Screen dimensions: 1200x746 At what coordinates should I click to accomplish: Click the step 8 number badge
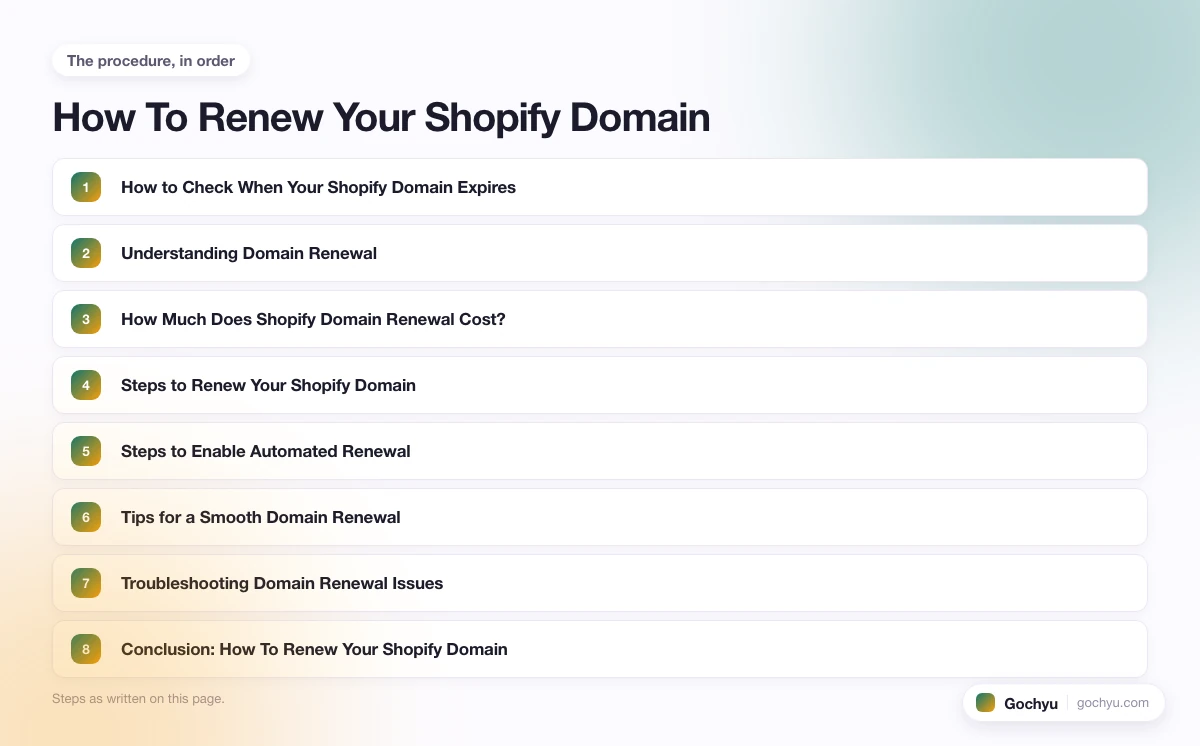click(x=86, y=649)
